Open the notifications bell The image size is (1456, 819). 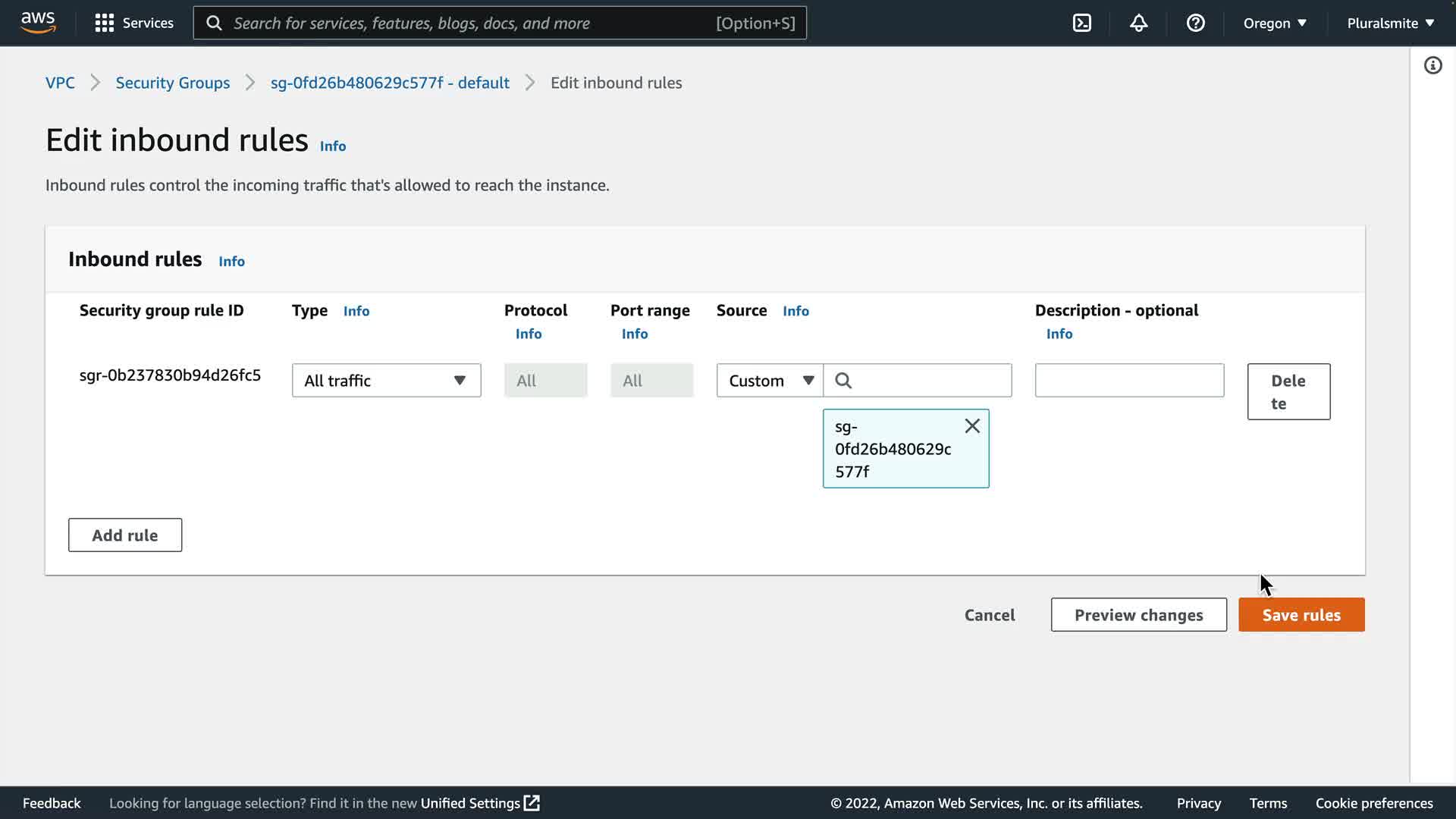1138,23
